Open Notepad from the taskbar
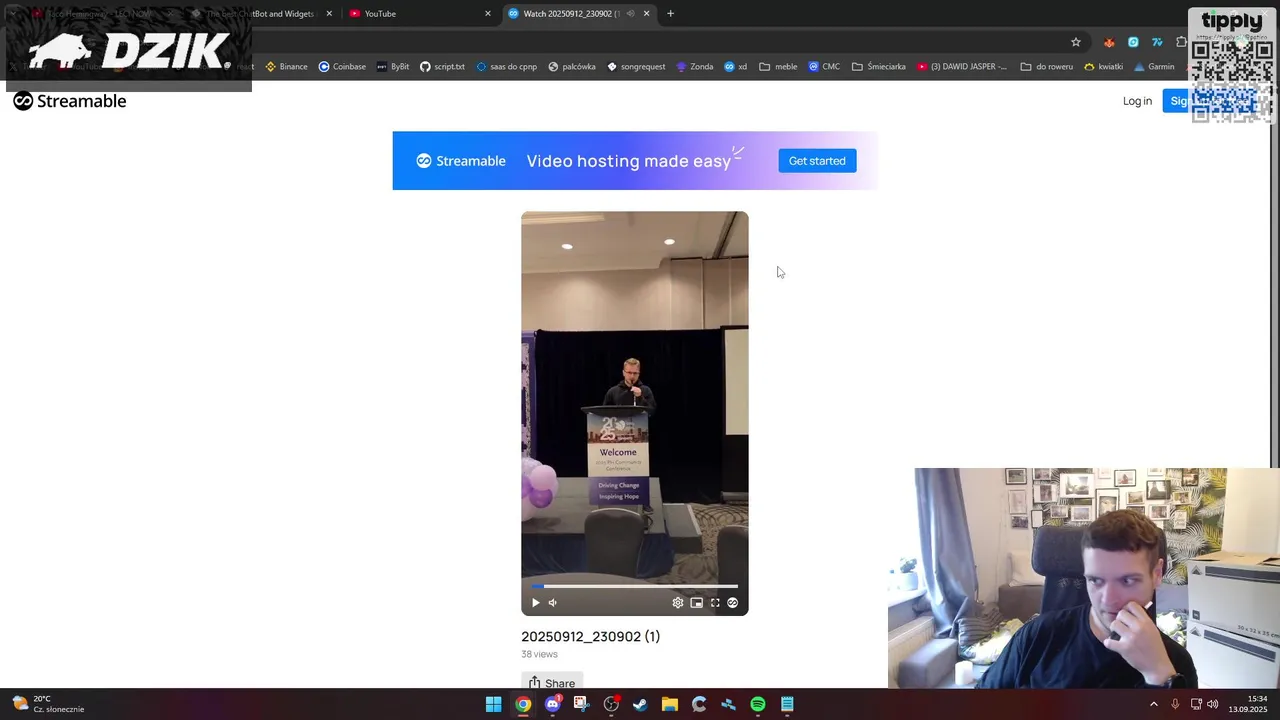Image resolution: width=1280 pixels, height=720 pixels. [787, 704]
